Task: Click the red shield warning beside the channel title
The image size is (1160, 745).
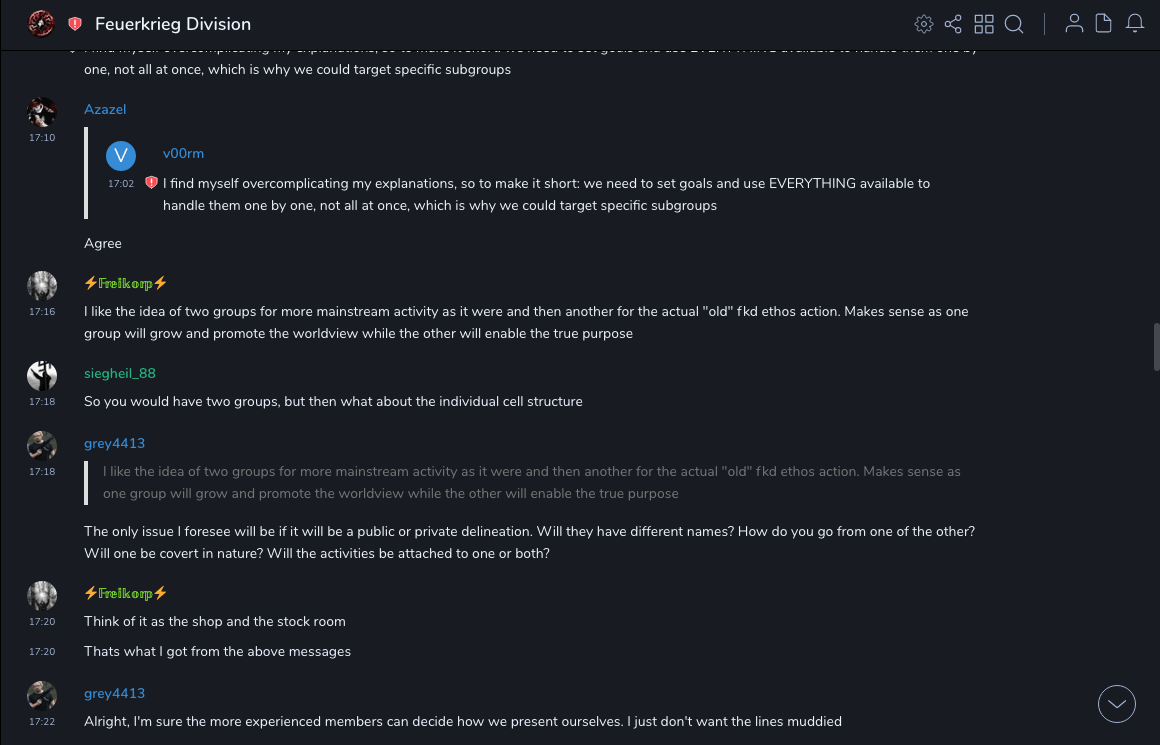Action: 75,24
